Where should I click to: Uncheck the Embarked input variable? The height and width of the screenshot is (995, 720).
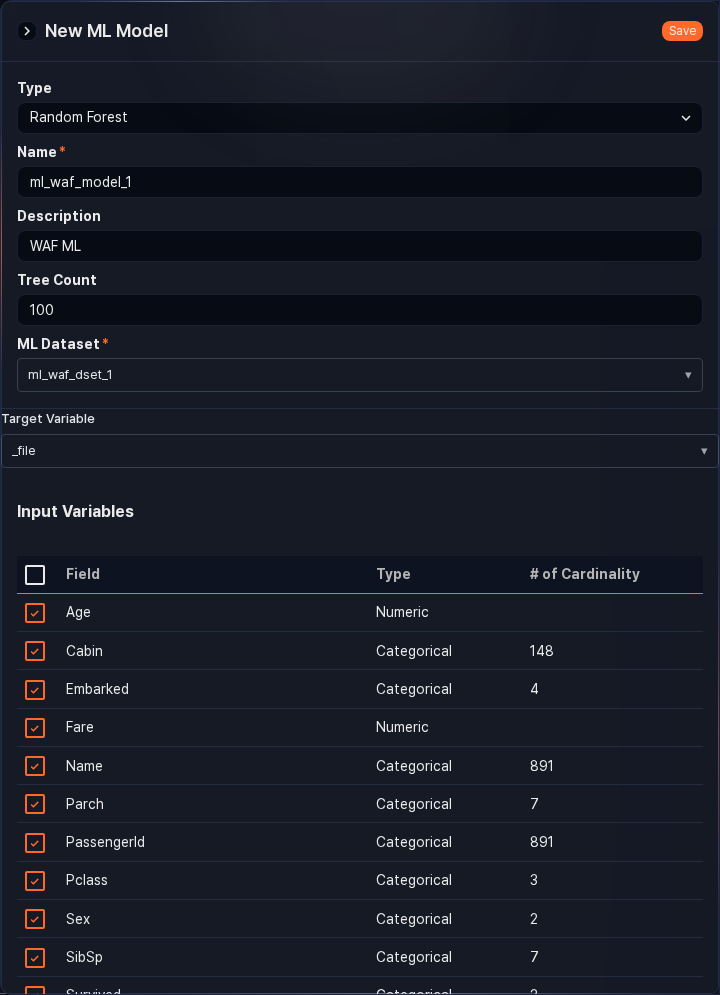35,690
